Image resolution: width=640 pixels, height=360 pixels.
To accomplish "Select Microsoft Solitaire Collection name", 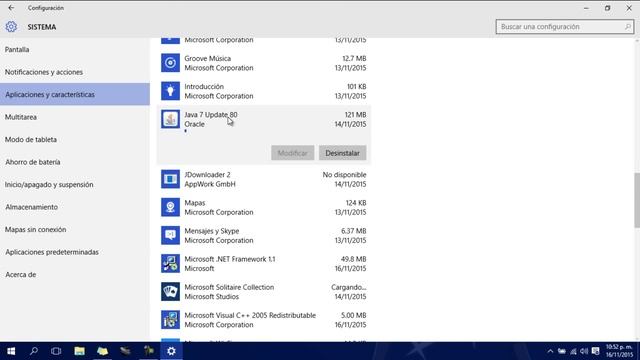I will (229, 287).
